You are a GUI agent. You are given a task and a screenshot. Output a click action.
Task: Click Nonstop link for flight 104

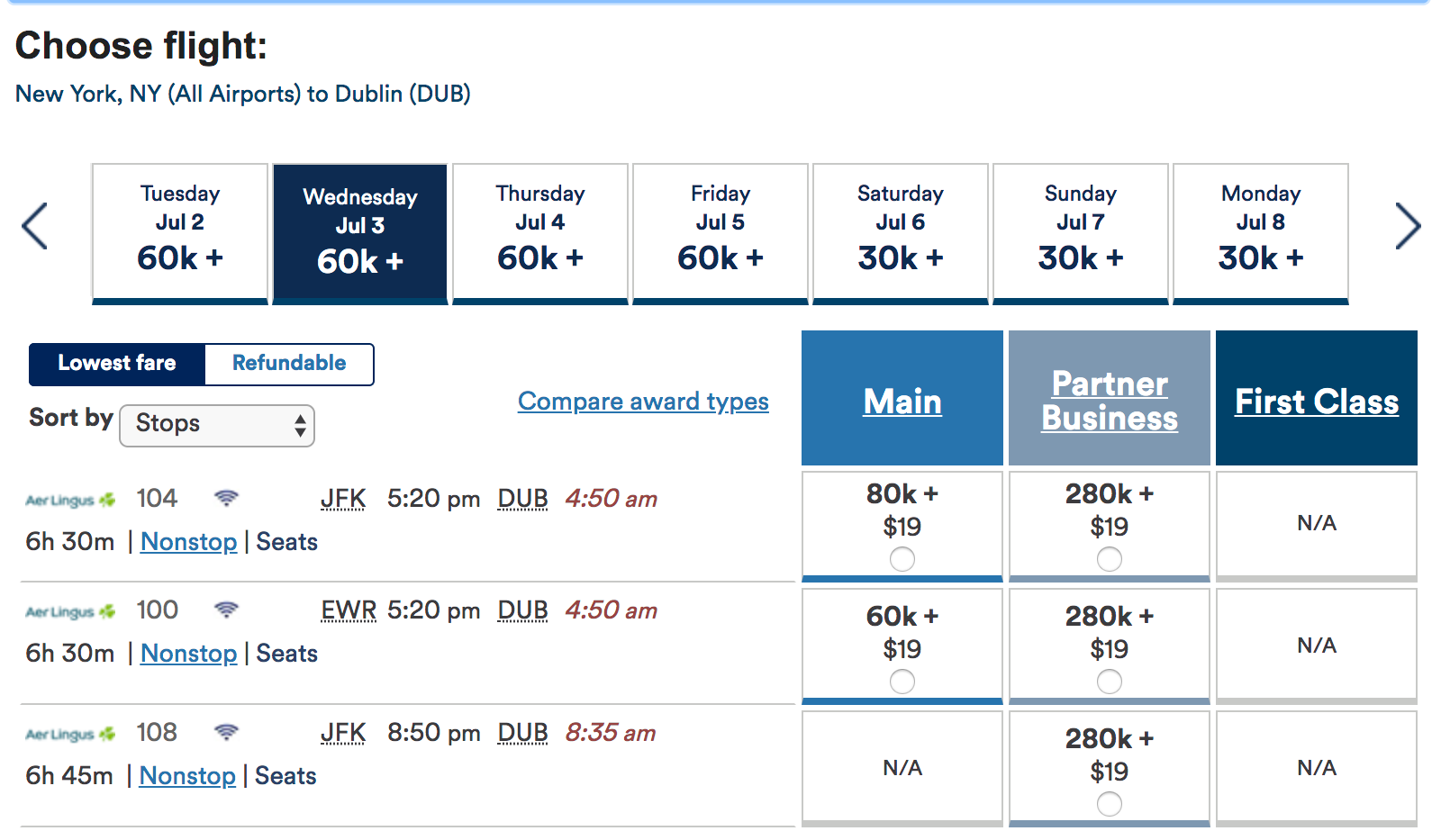pyautogui.click(x=188, y=542)
